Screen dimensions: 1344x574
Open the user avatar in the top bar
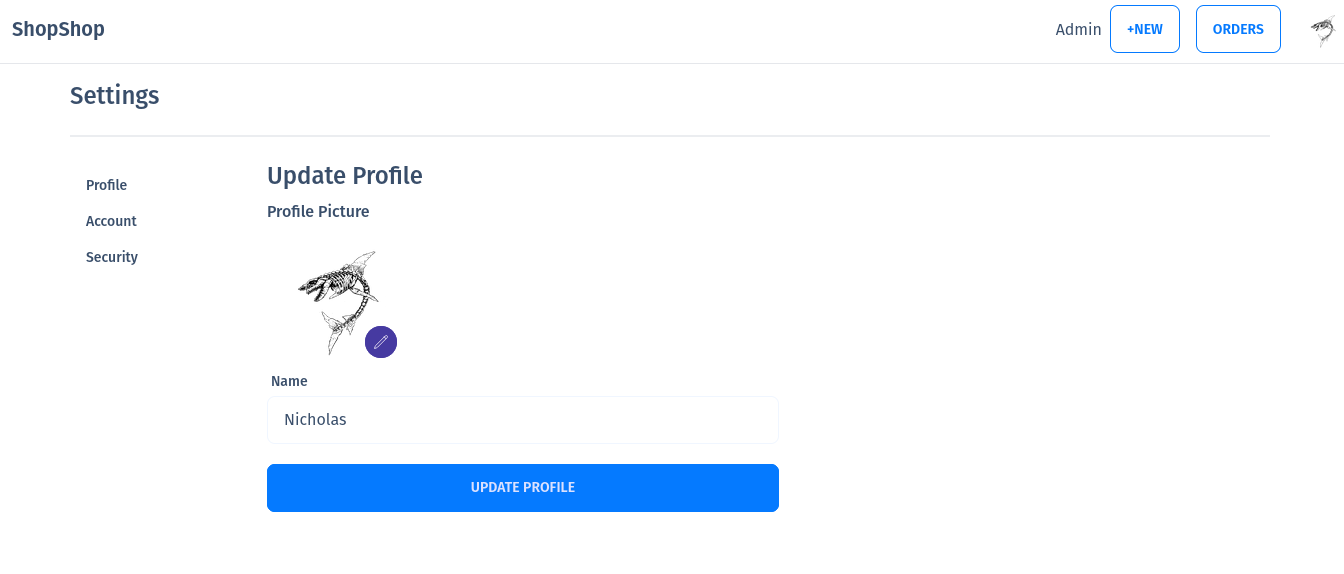[1323, 31]
